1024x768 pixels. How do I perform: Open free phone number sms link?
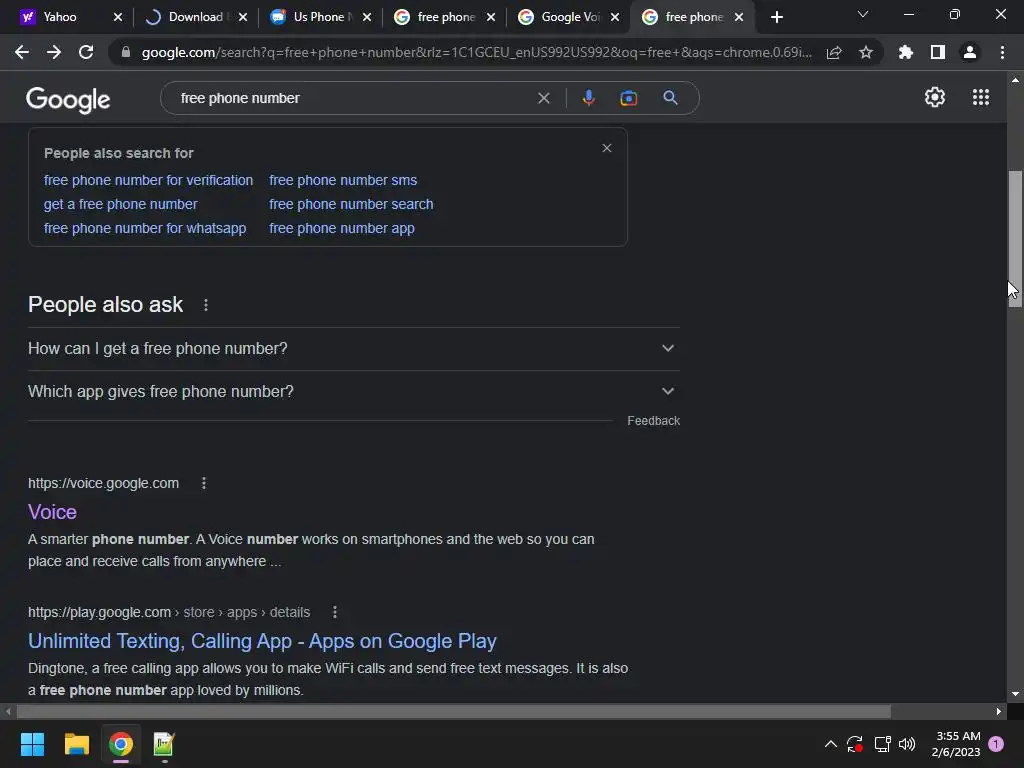click(343, 180)
